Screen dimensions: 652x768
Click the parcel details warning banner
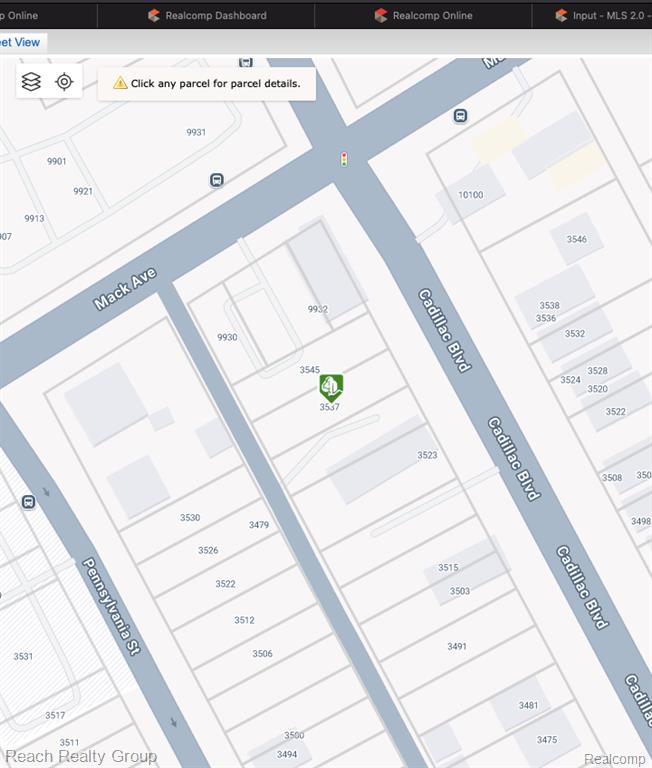pyautogui.click(x=207, y=84)
